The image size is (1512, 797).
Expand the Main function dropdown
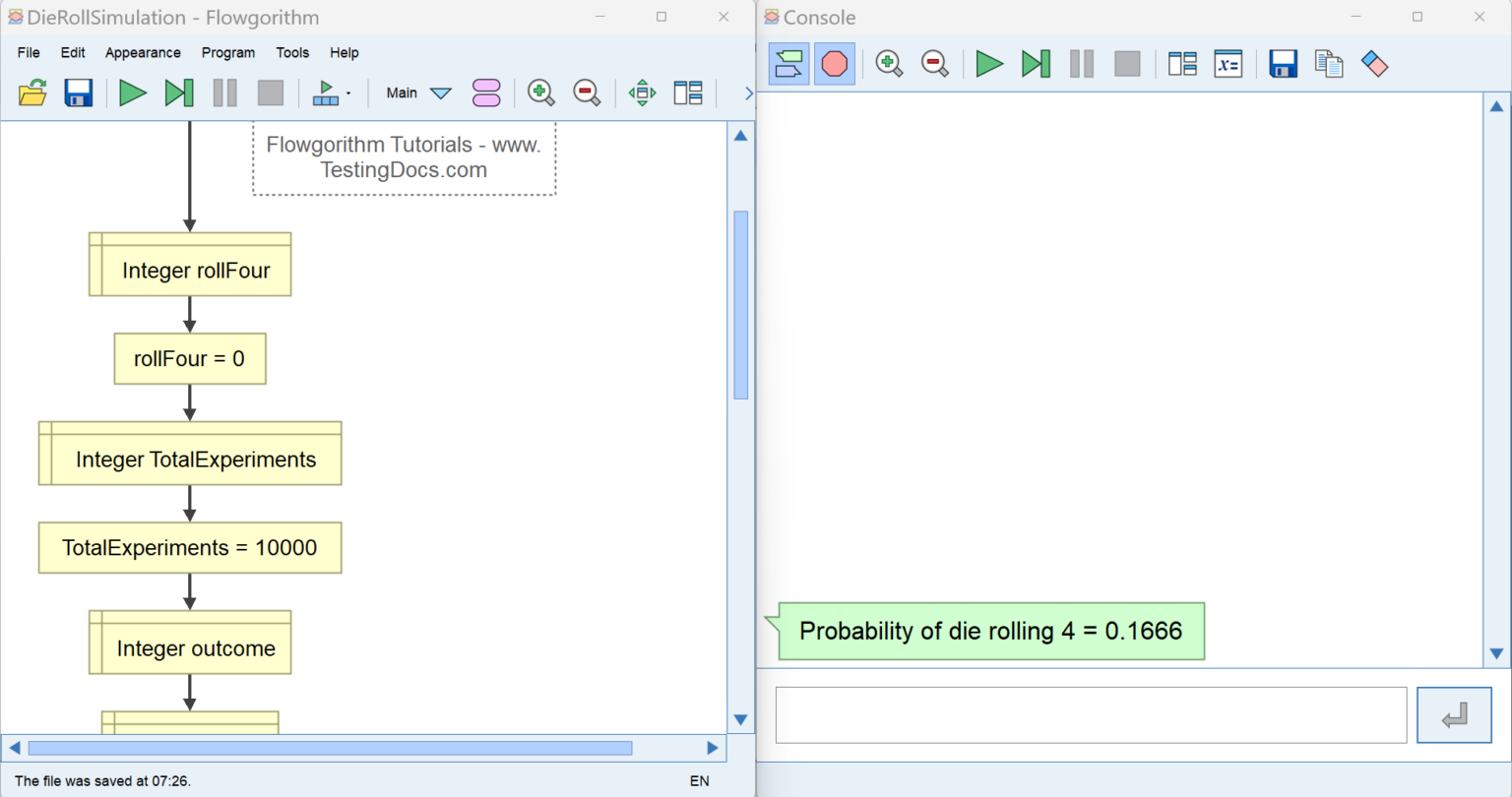click(441, 93)
